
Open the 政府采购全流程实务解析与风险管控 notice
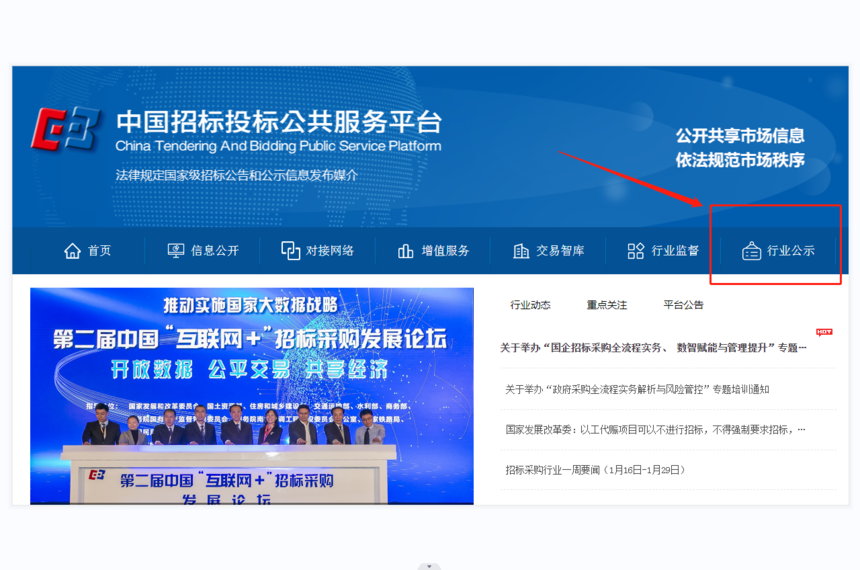tap(637, 390)
